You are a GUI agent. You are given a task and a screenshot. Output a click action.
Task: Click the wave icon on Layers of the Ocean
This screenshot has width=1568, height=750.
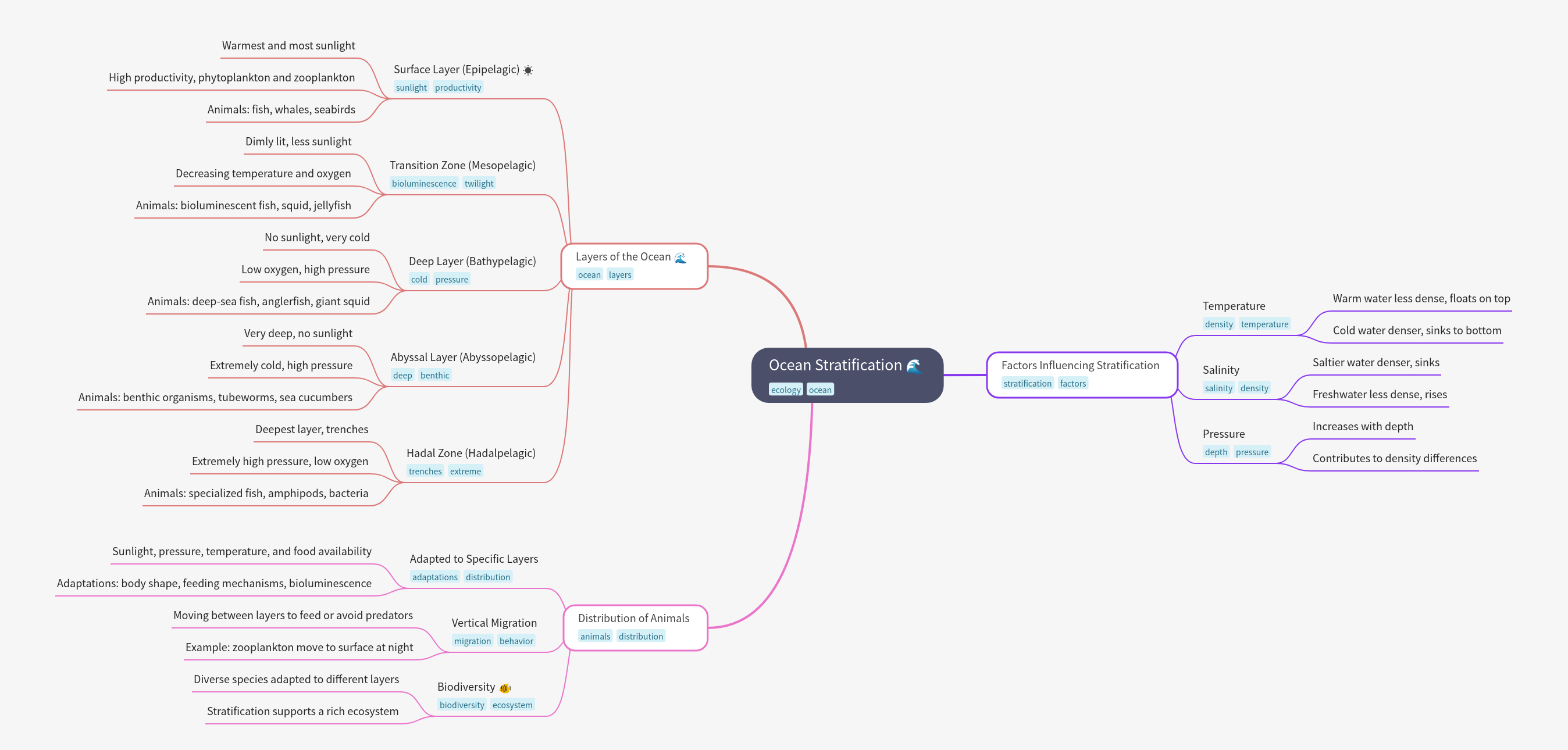click(x=680, y=258)
